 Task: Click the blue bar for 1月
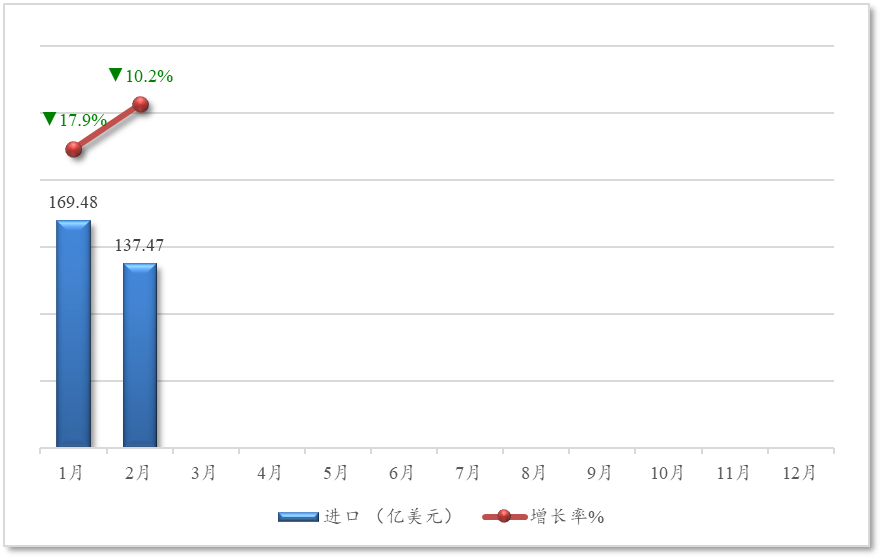click(73, 333)
